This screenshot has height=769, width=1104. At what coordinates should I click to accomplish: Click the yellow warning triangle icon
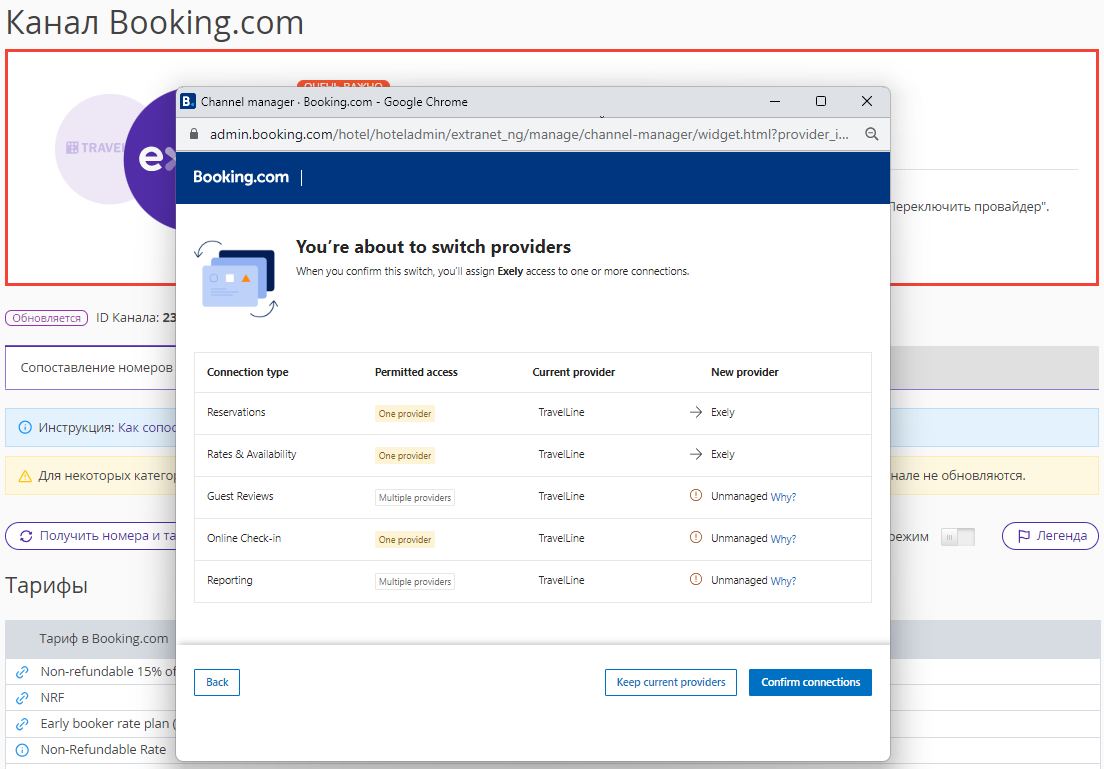[x=25, y=476]
